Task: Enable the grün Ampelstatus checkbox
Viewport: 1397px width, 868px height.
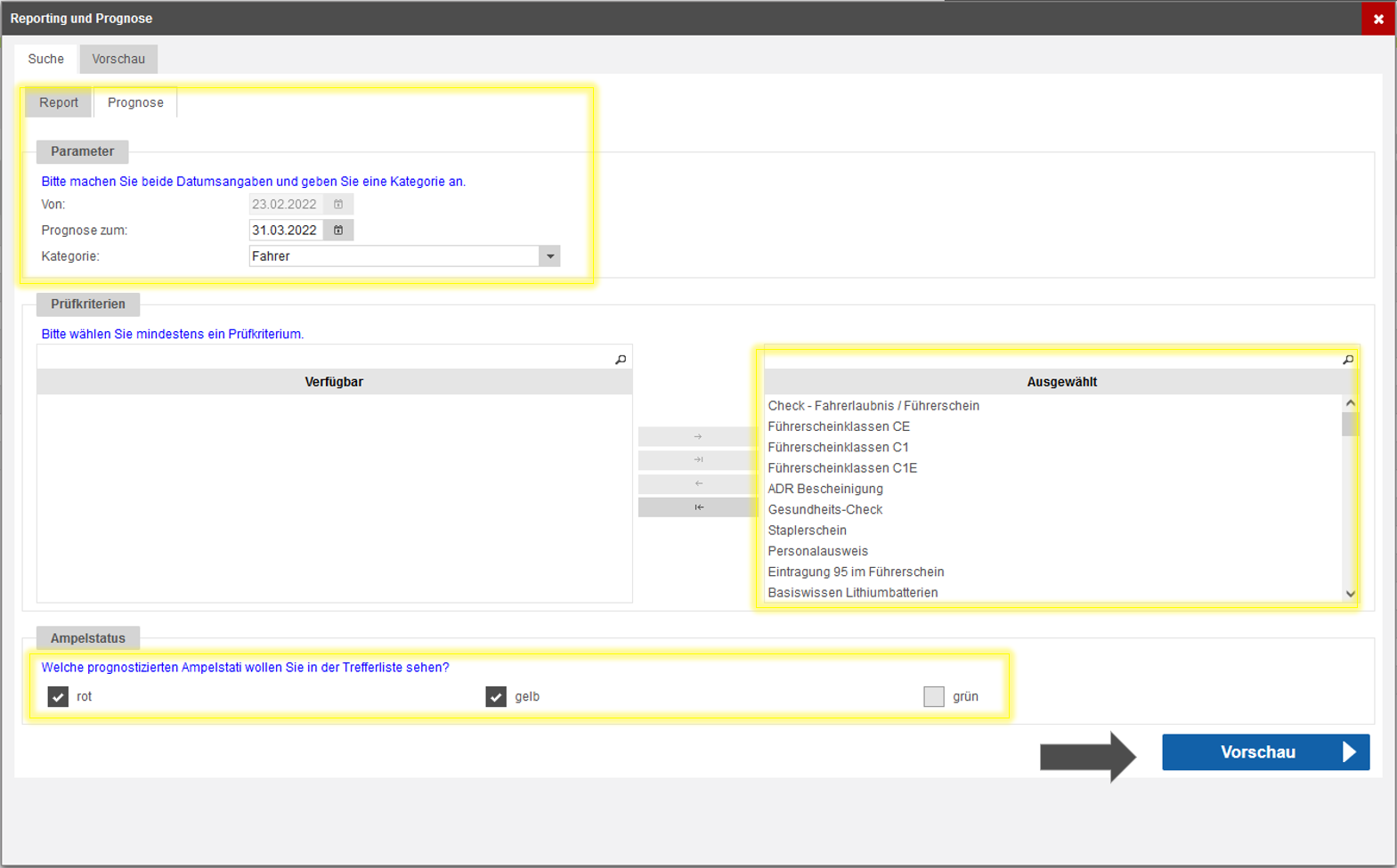Action: point(933,696)
